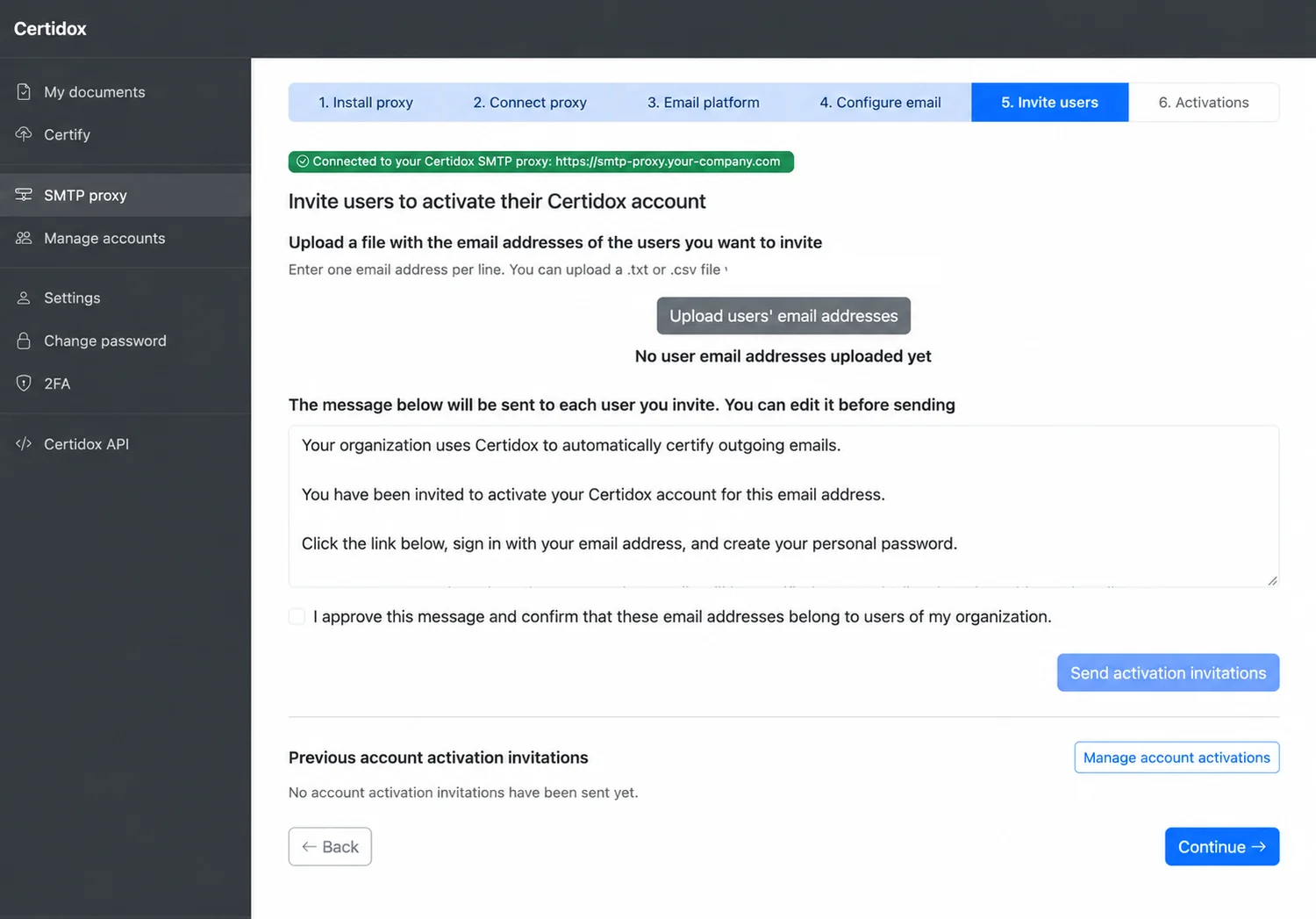The height and width of the screenshot is (919, 1316).
Task: Click Upload users' email addresses button
Action: [x=783, y=316]
